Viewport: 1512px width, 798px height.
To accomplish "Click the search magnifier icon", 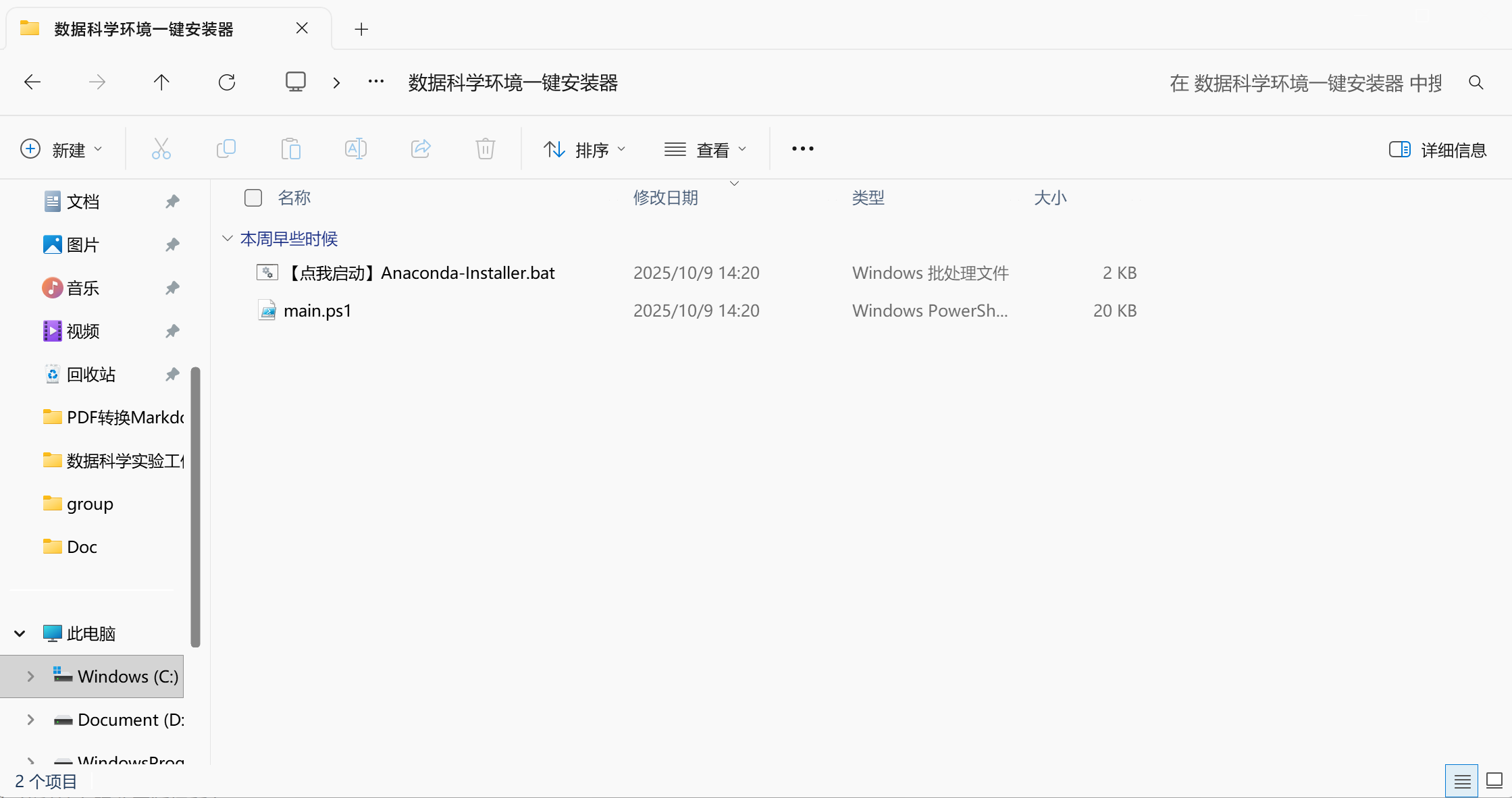I will pyautogui.click(x=1476, y=82).
